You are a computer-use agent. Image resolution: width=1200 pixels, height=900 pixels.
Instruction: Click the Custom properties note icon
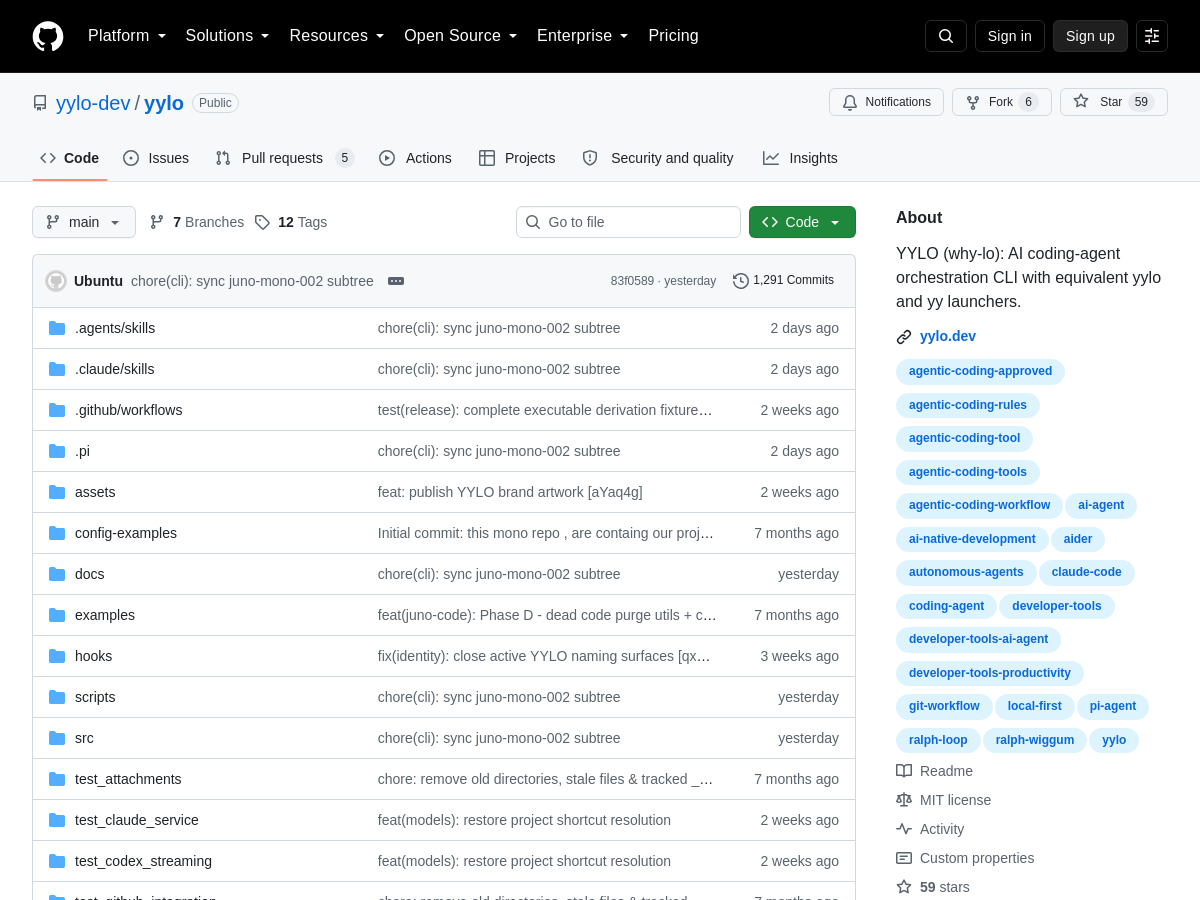(x=904, y=858)
